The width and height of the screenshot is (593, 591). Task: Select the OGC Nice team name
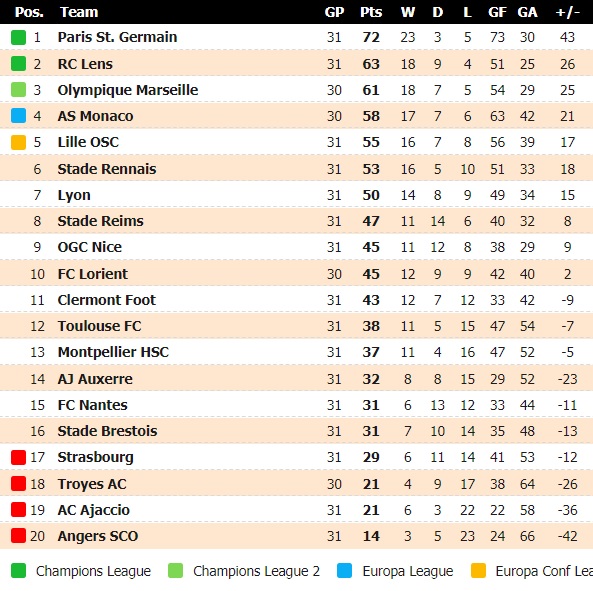pos(90,247)
